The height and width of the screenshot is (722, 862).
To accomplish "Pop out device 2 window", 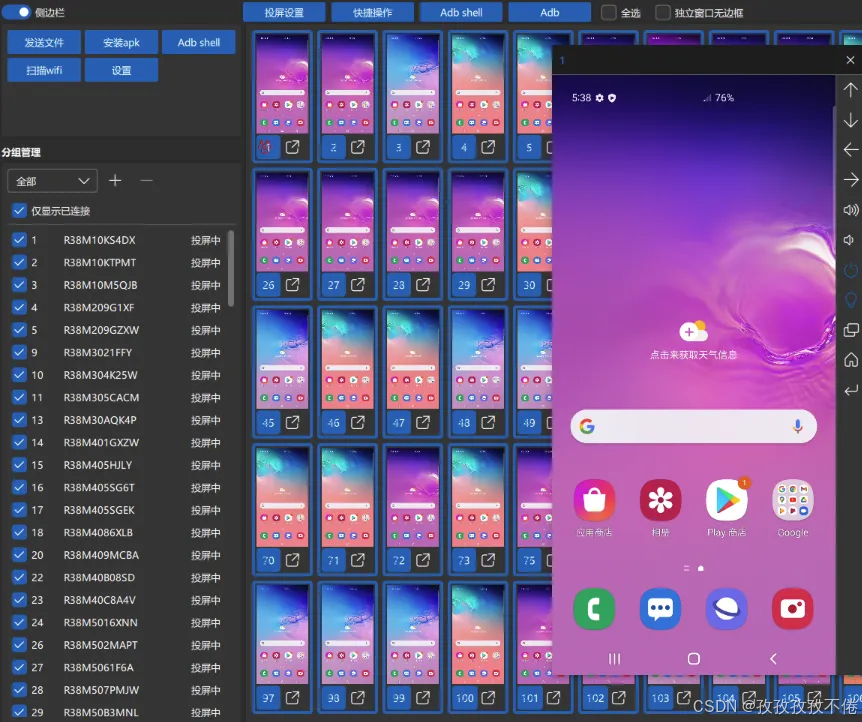I will [358, 147].
